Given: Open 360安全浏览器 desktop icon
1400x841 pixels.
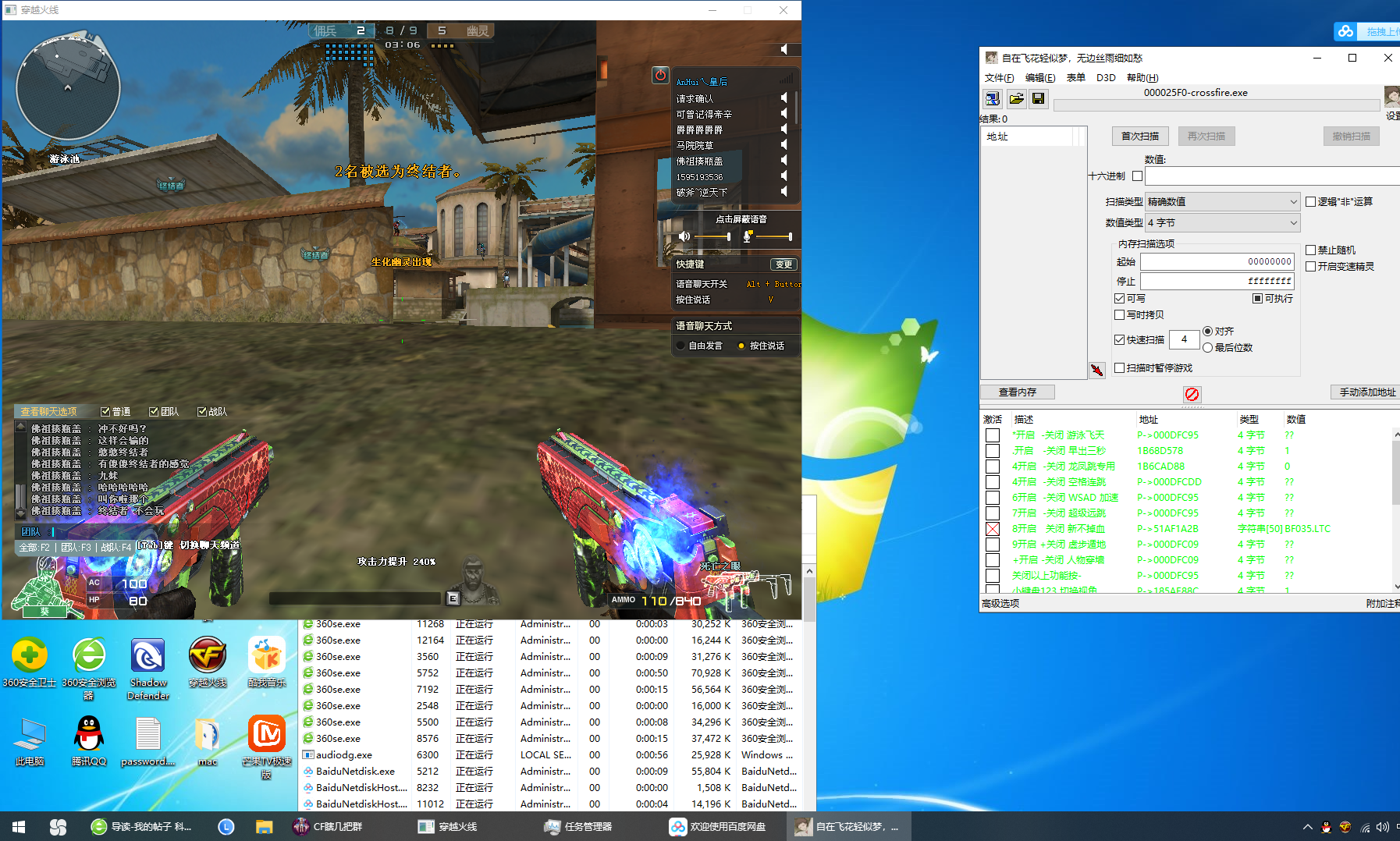Looking at the screenshot, I should point(89,667).
